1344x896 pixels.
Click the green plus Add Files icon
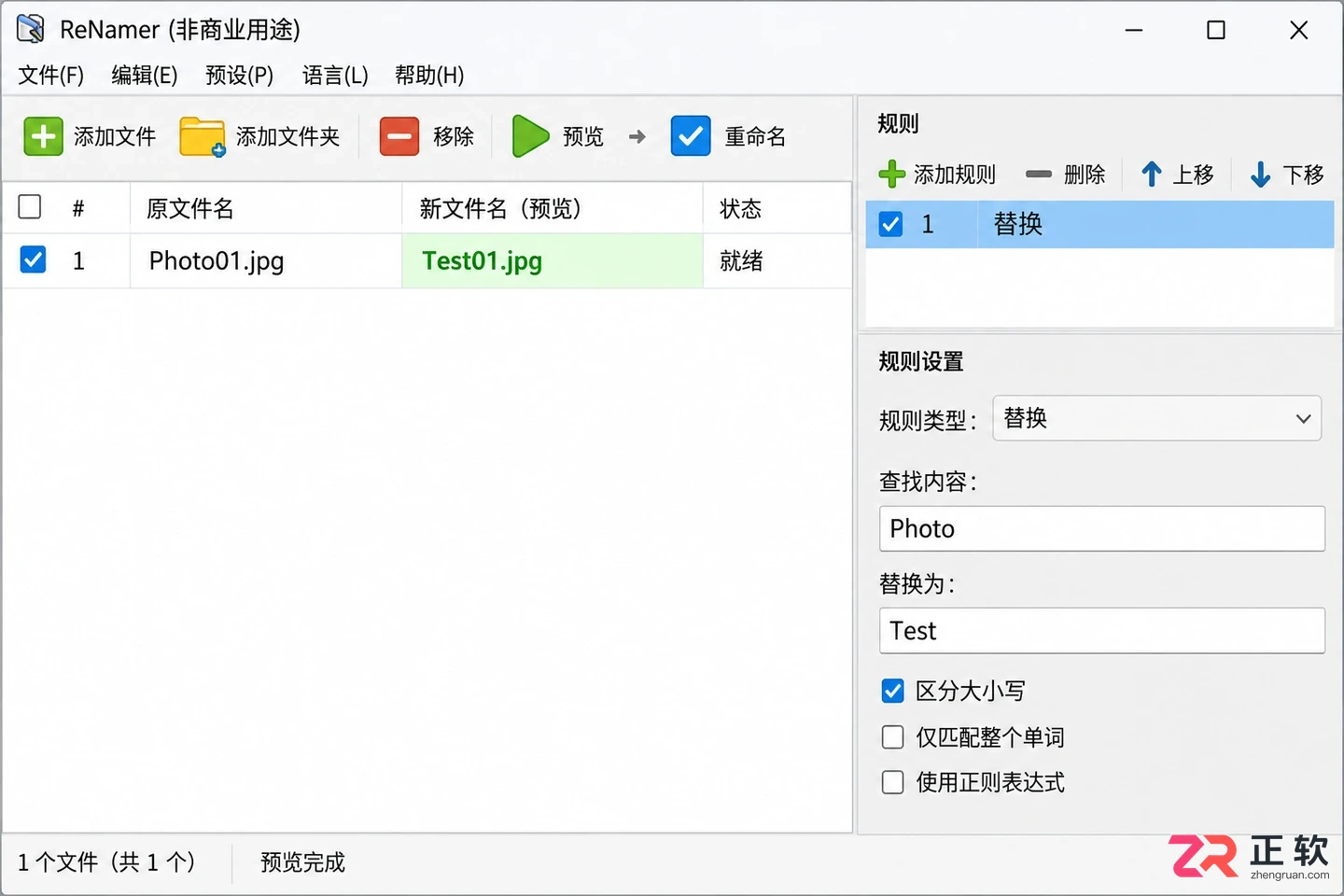pyautogui.click(x=43, y=136)
